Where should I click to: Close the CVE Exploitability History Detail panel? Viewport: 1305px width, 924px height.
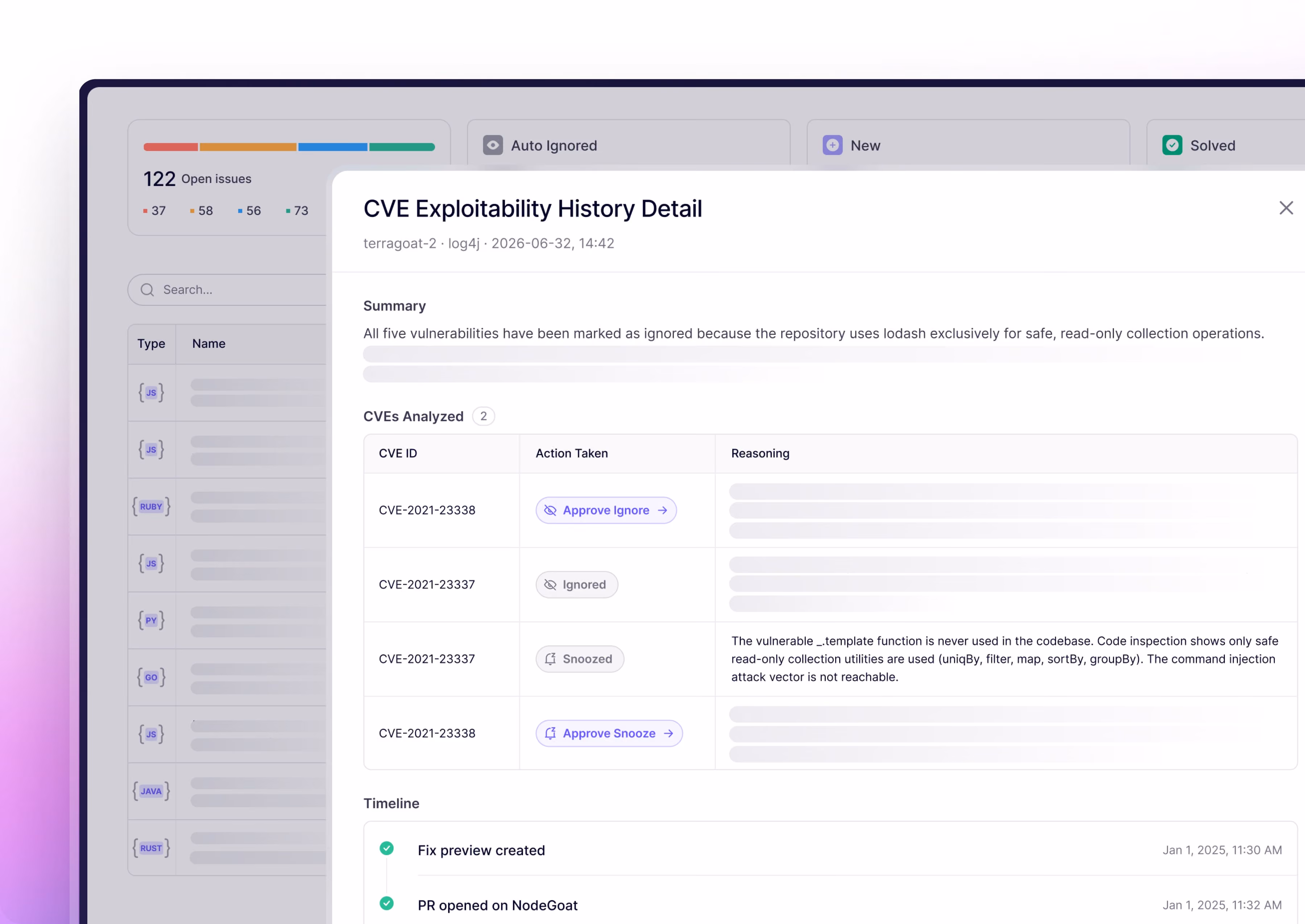1286,208
